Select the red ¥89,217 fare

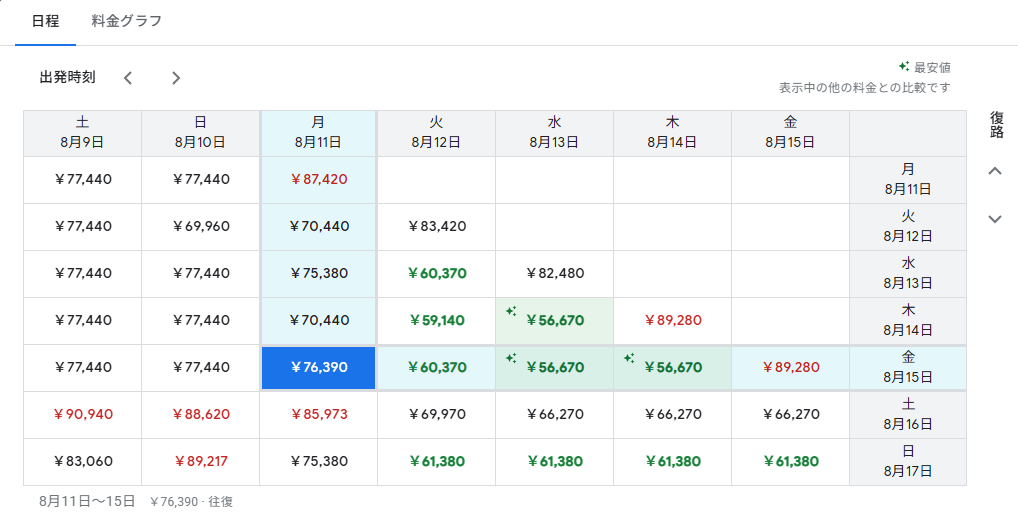pyautogui.click(x=201, y=461)
